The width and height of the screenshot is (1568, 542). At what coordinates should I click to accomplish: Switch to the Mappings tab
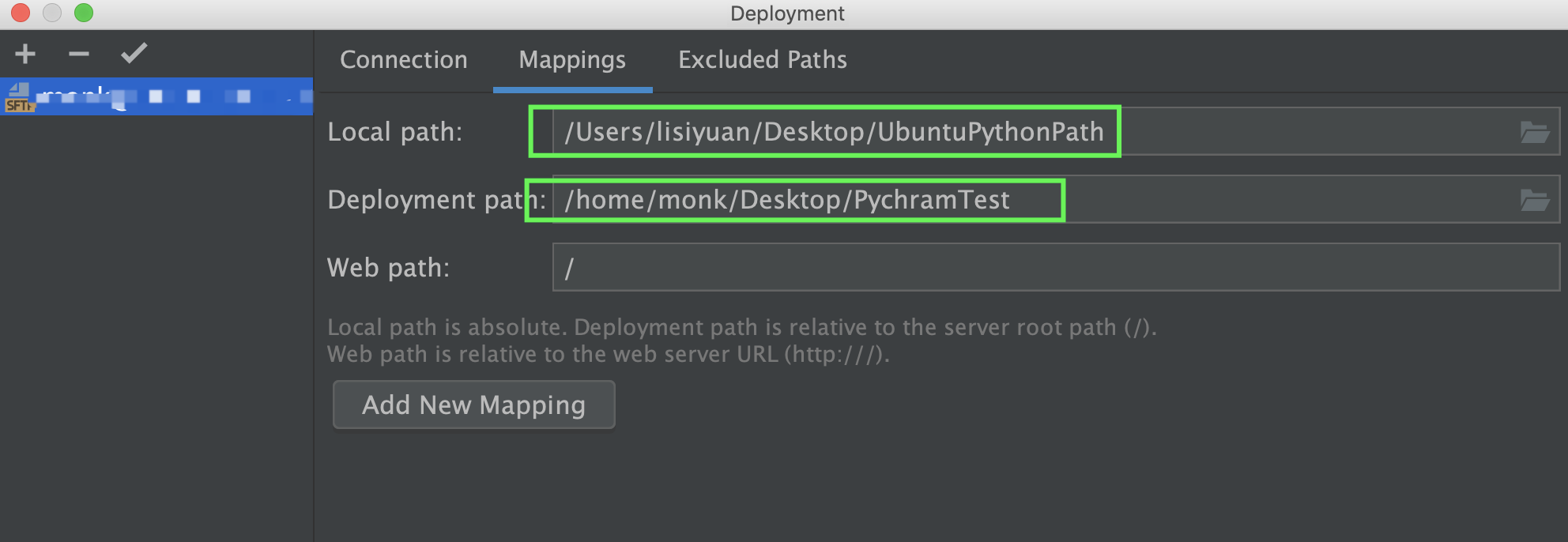(x=572, y=60)
